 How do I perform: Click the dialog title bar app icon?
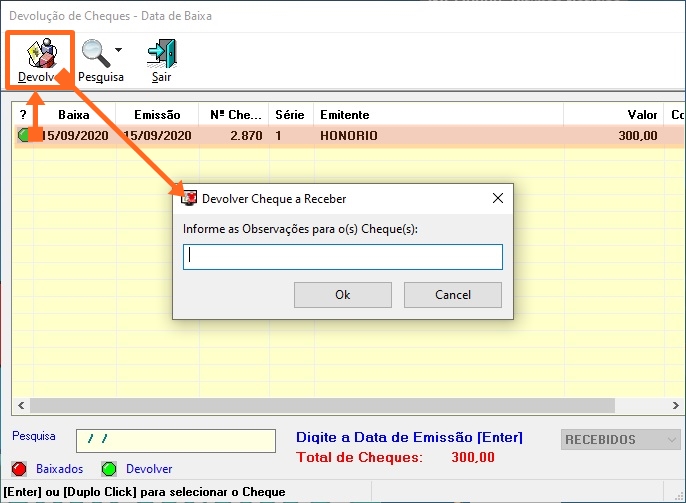click(x=189, y=199)
